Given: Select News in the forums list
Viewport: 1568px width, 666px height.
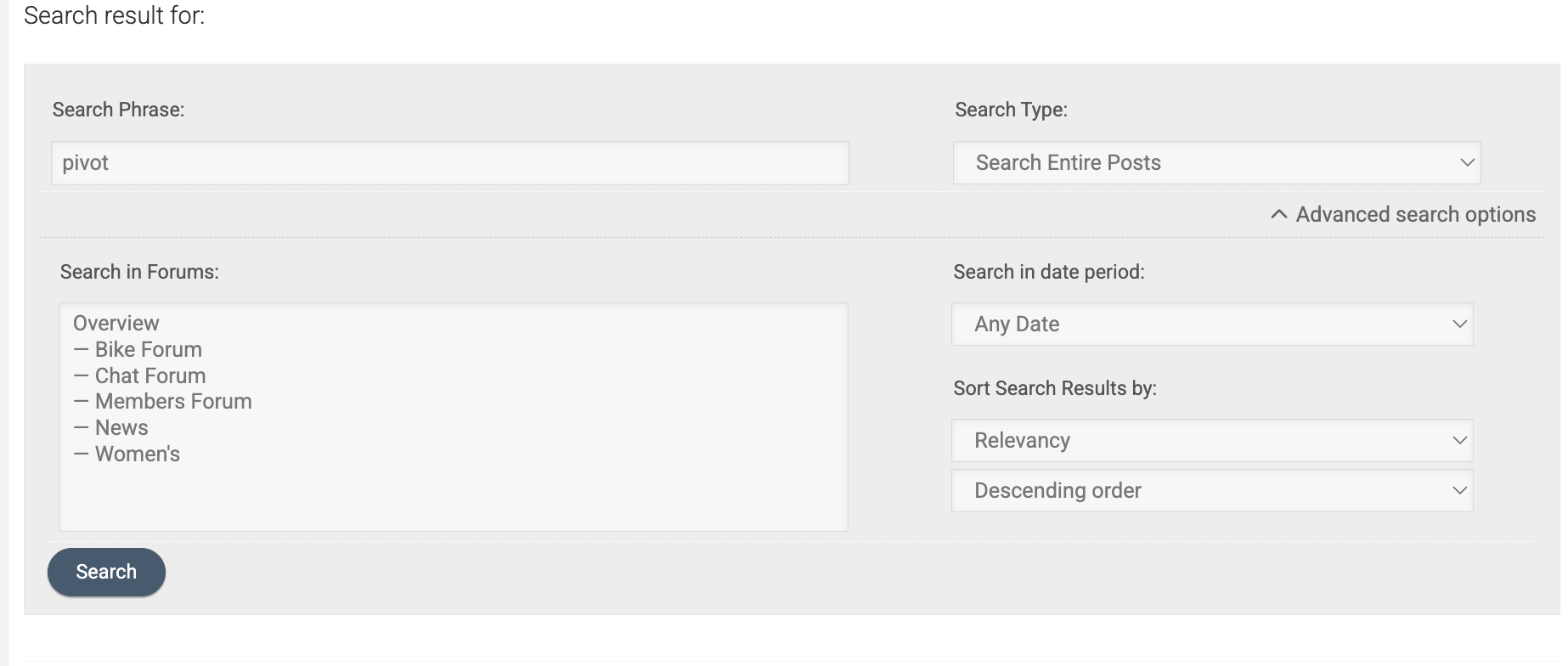Looking at the screenshot, I should click(121, 428).
